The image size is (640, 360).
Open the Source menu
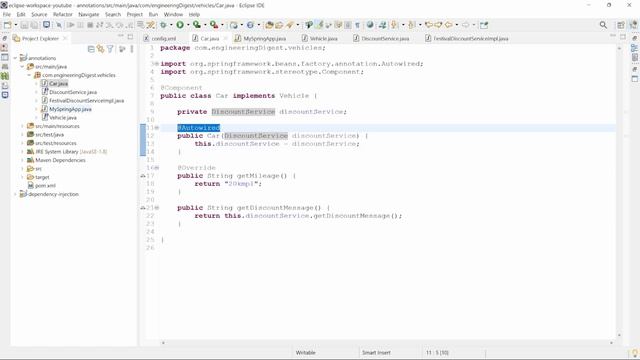tap(39, 14)
